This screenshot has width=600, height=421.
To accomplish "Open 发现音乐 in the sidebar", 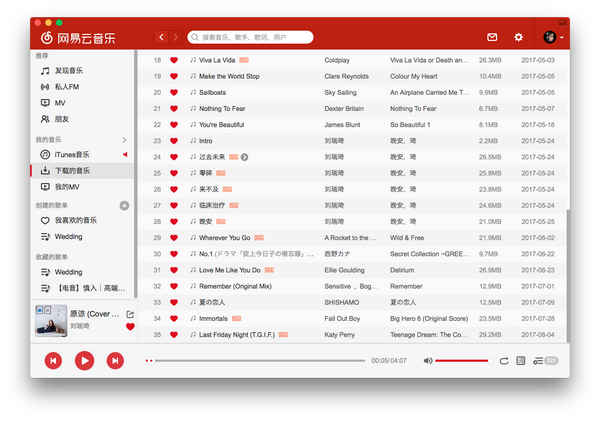I will pos(69,70).
